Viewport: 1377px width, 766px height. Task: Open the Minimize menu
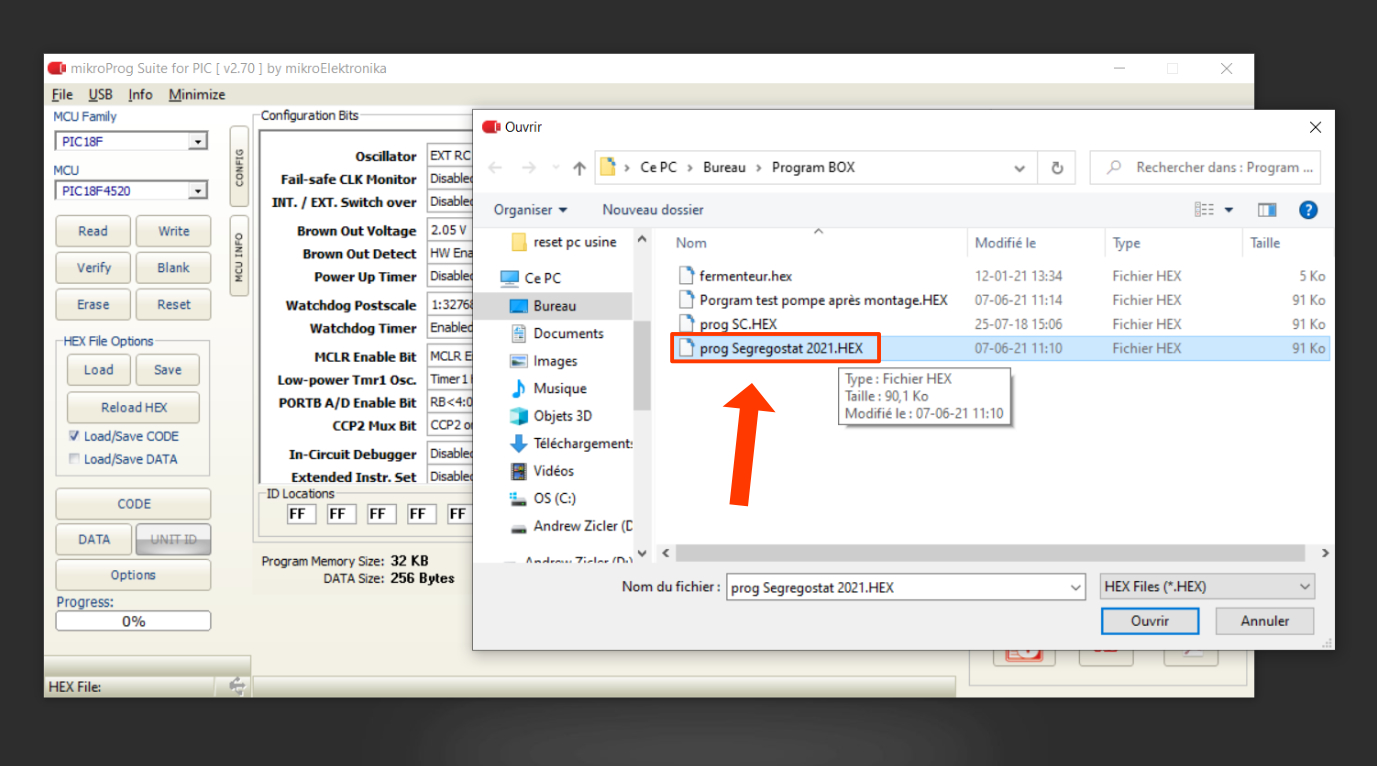click(197, 94)
